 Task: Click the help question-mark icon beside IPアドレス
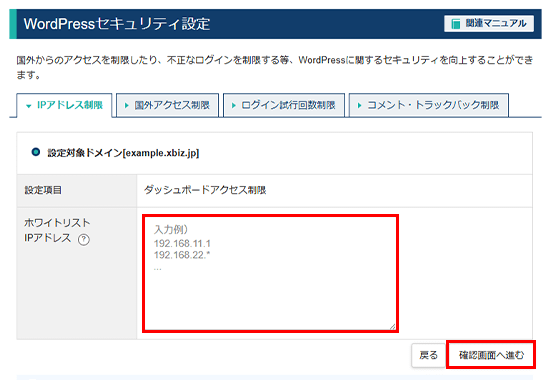(84, 239)
